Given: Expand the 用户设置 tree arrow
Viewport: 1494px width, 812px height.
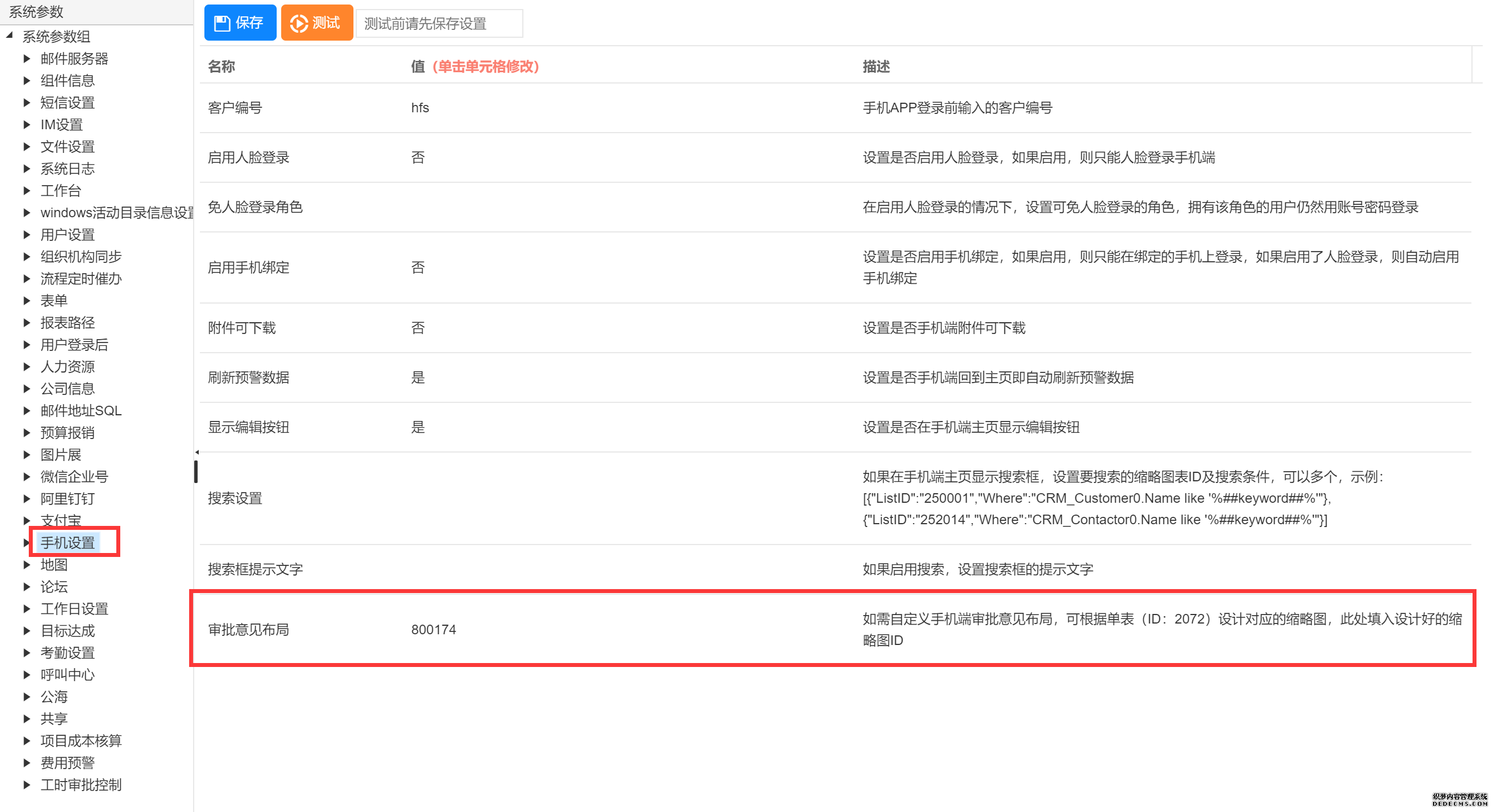Looking at the screenshot, I should 27,235.
